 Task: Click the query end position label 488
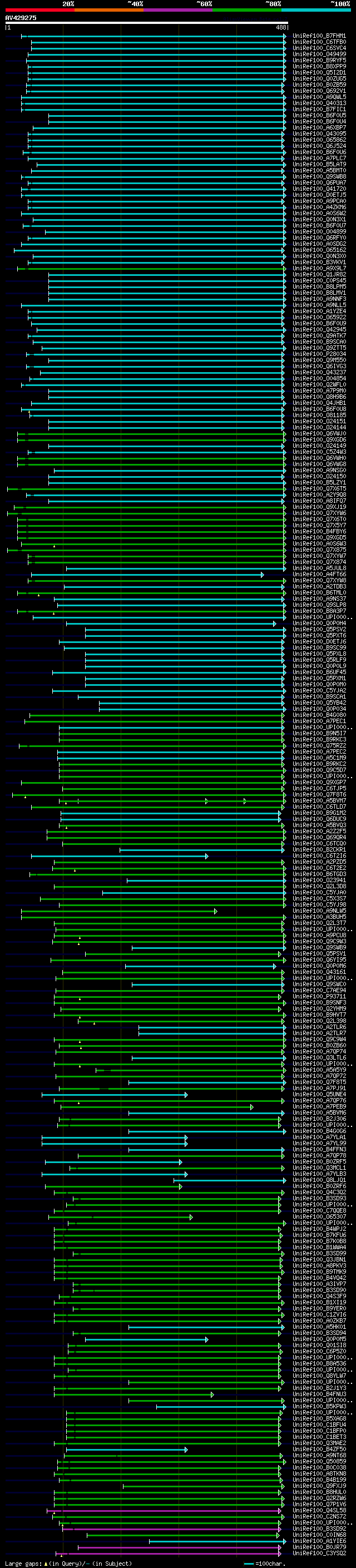[x=281, y=27]
